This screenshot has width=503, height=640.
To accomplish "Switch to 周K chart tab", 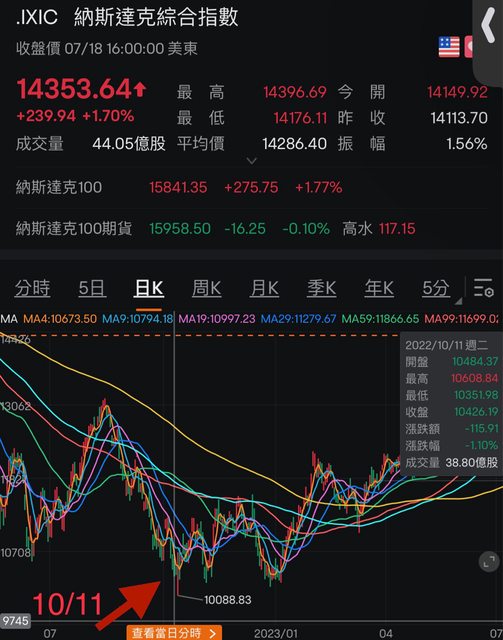I will click(207, 289).
